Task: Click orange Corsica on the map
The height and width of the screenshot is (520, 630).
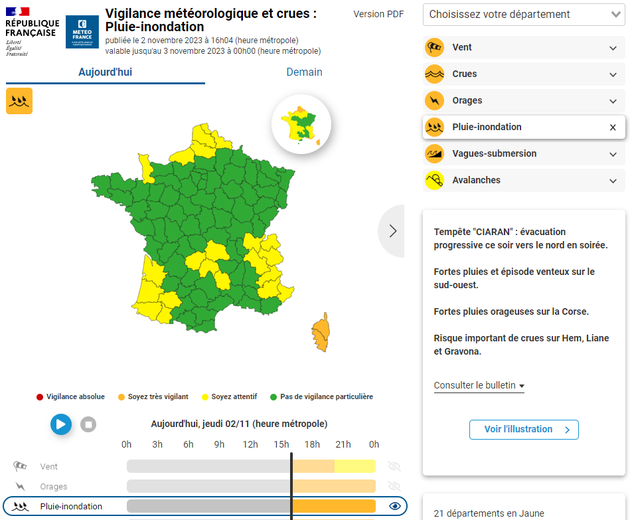Action: (x=321, y=333)
